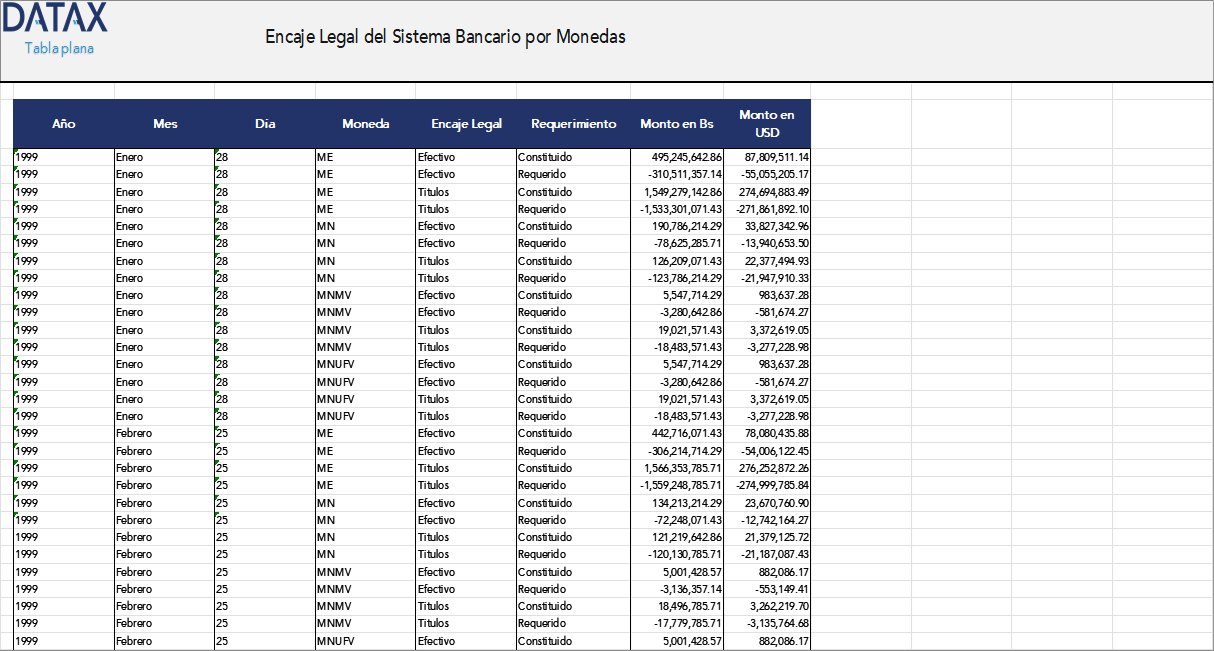1214x651 pixels.
Task: Click the Año column header
Action: point(64,123)
